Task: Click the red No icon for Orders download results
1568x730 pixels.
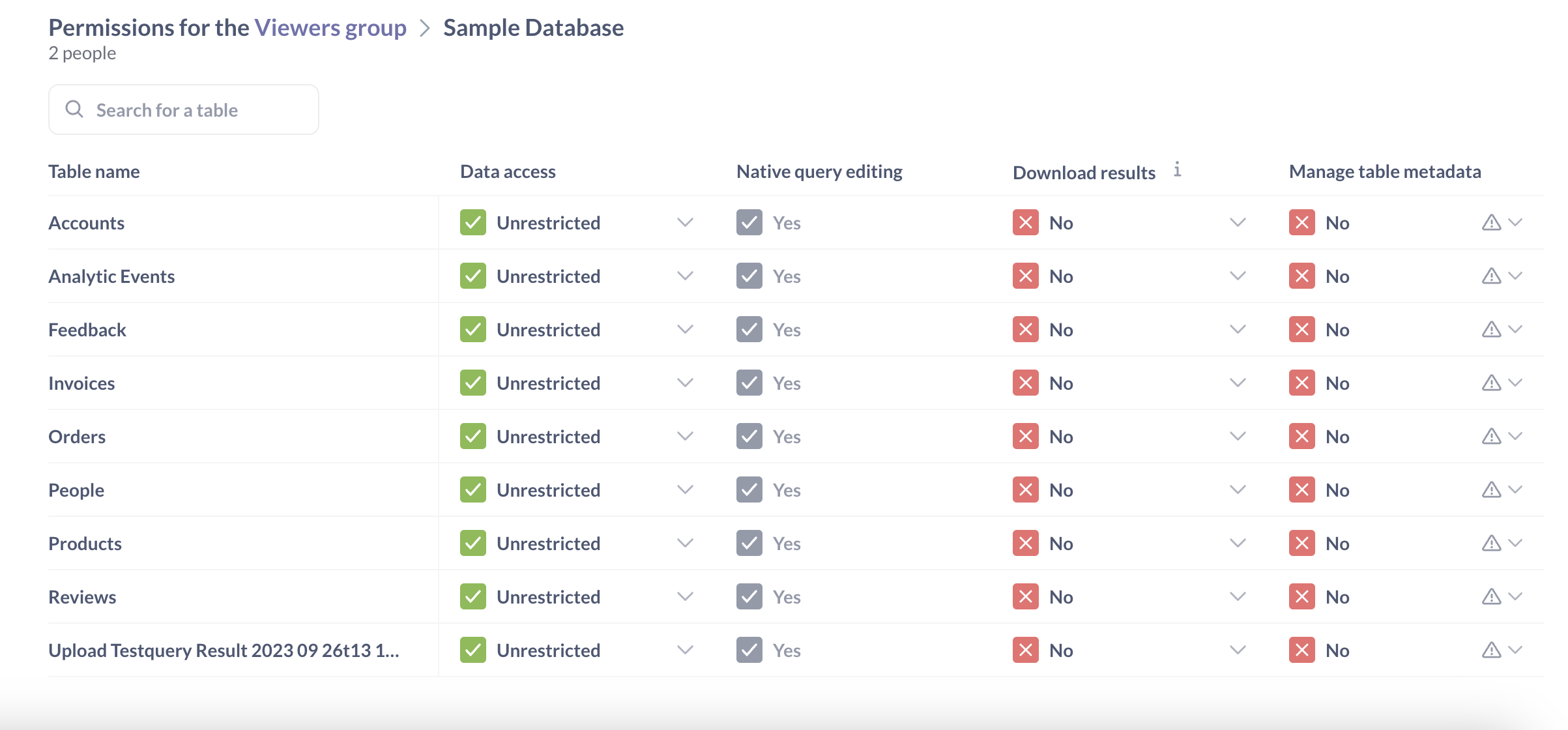Action: click(1025, 436)
